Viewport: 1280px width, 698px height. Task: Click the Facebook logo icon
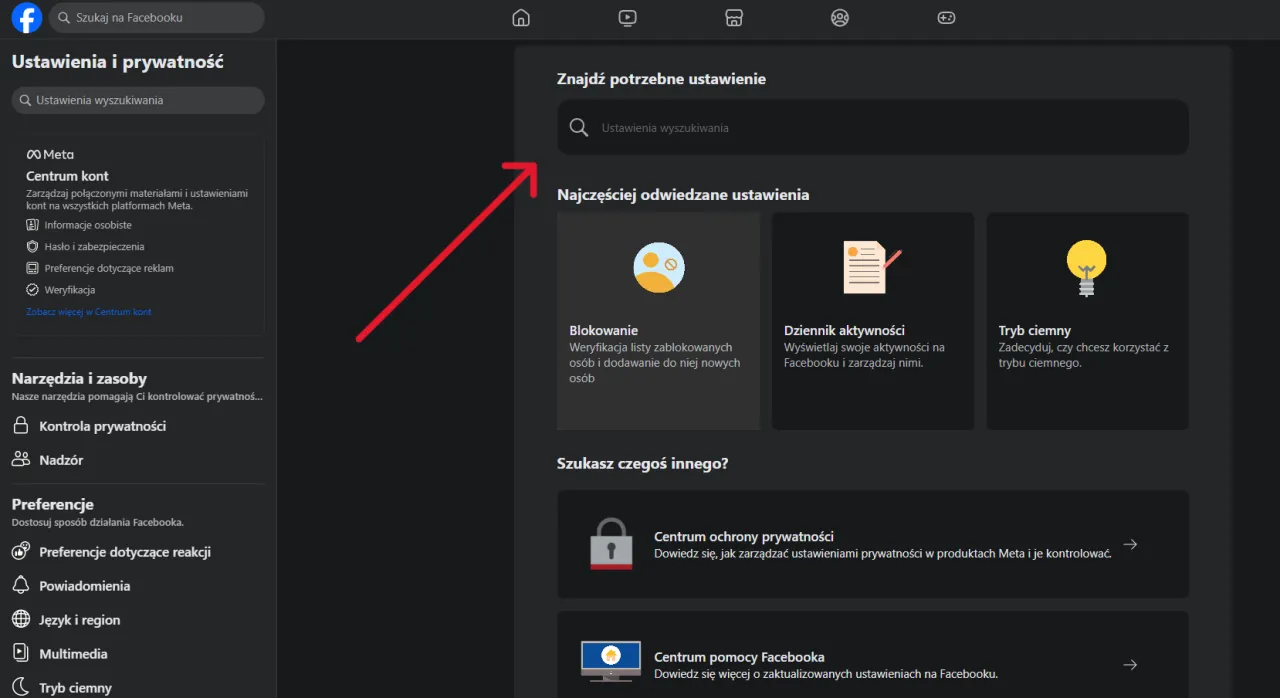click(27, 18)
